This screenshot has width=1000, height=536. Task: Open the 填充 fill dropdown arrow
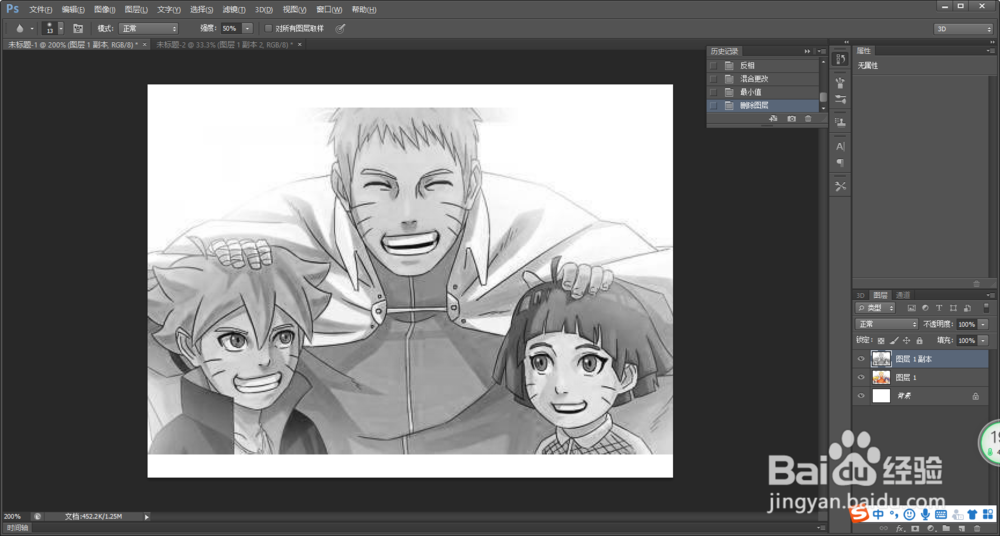pos(983,341)
